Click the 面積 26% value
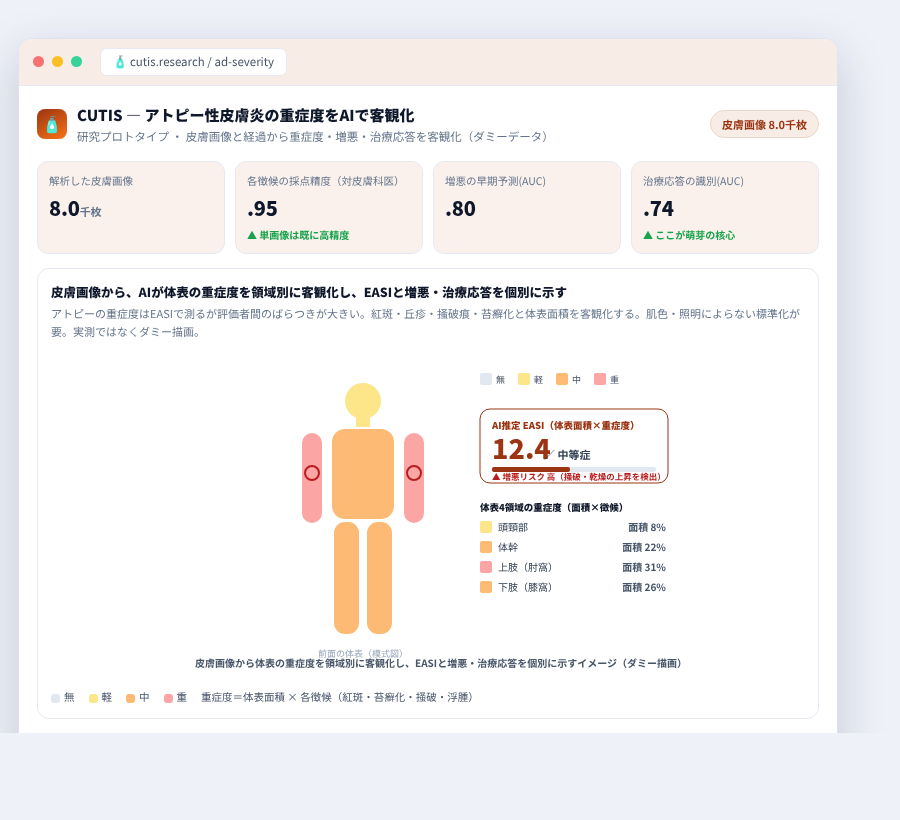 [644, 588]
